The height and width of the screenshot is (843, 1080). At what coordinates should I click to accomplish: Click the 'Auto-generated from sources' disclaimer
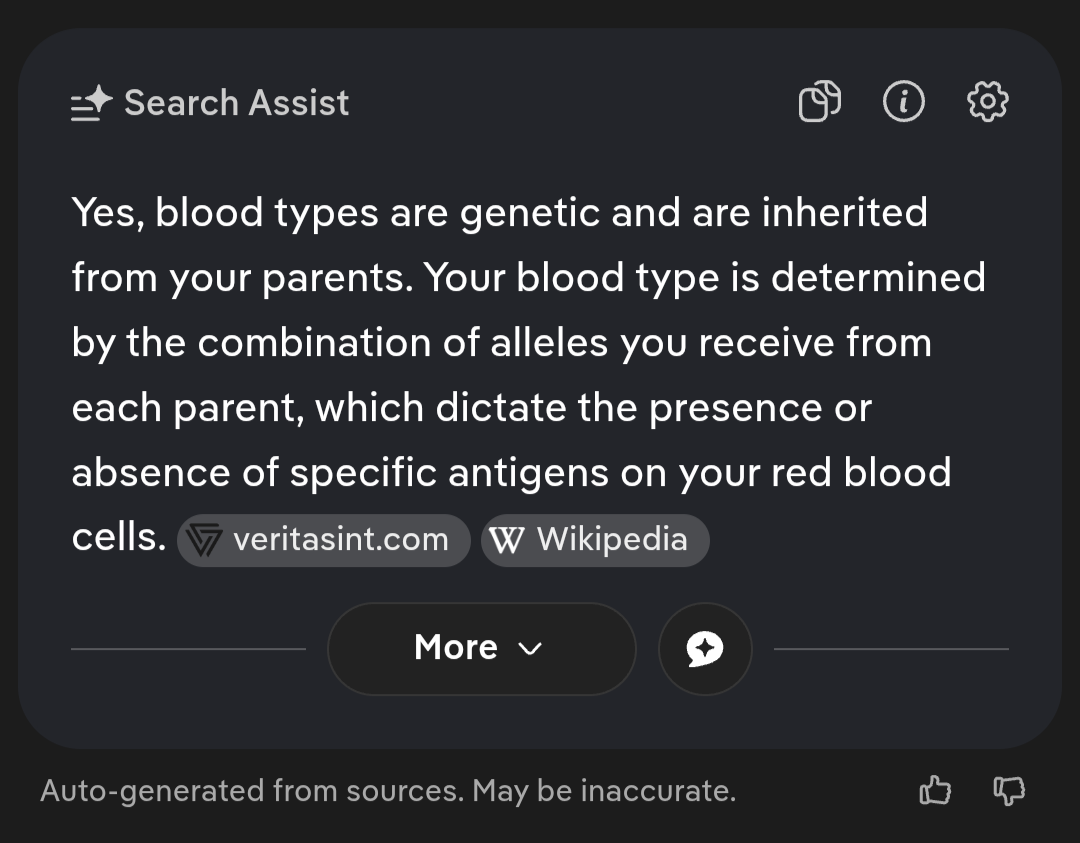388,792
